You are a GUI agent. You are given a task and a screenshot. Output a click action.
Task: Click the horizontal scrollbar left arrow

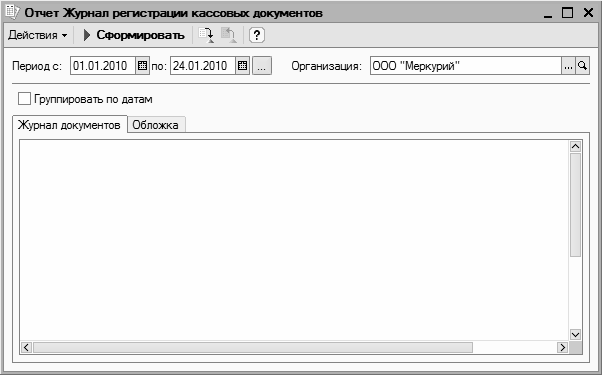pyautogui.click(x=26, y=347)
